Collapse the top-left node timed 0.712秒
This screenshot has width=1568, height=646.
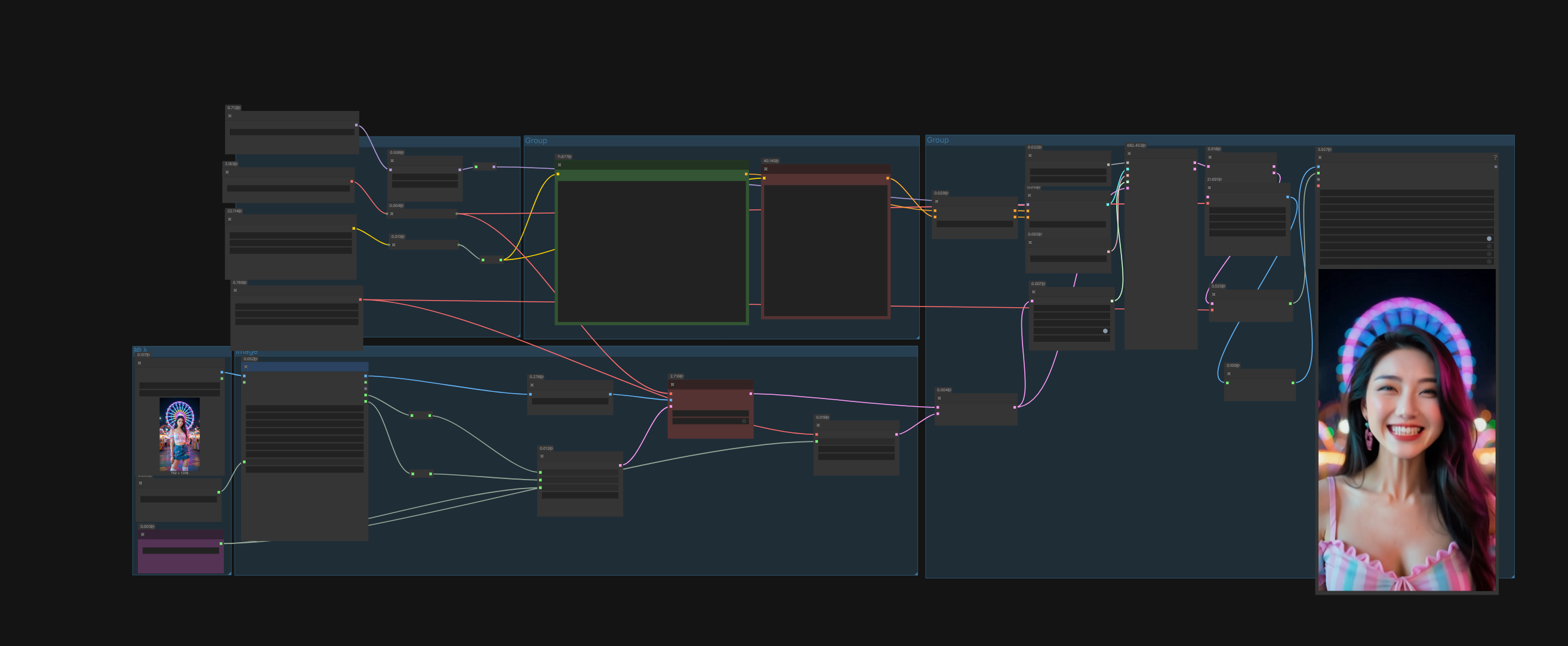(229, 116)
